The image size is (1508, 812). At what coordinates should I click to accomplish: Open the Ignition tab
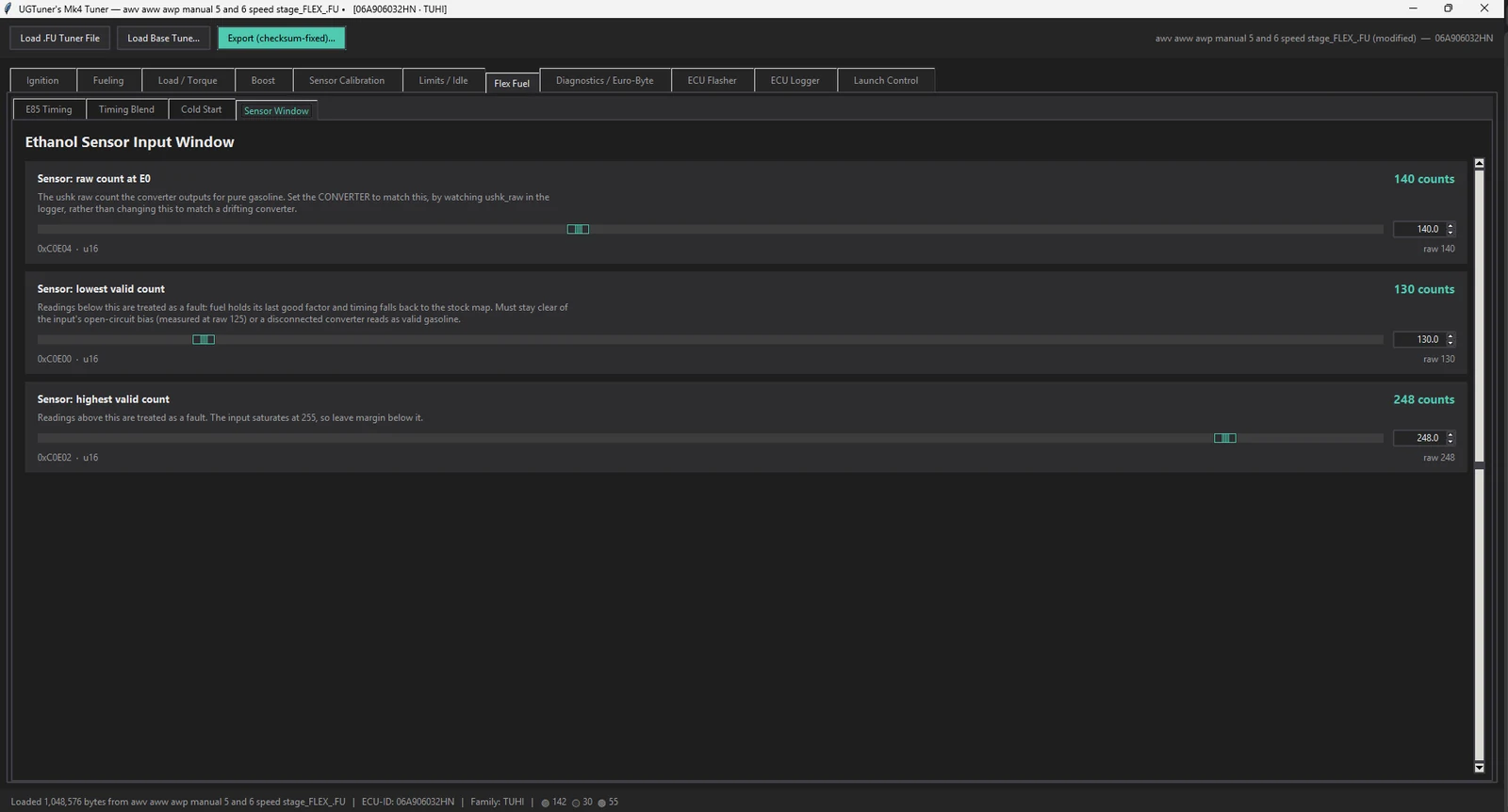tap(42, 81)
